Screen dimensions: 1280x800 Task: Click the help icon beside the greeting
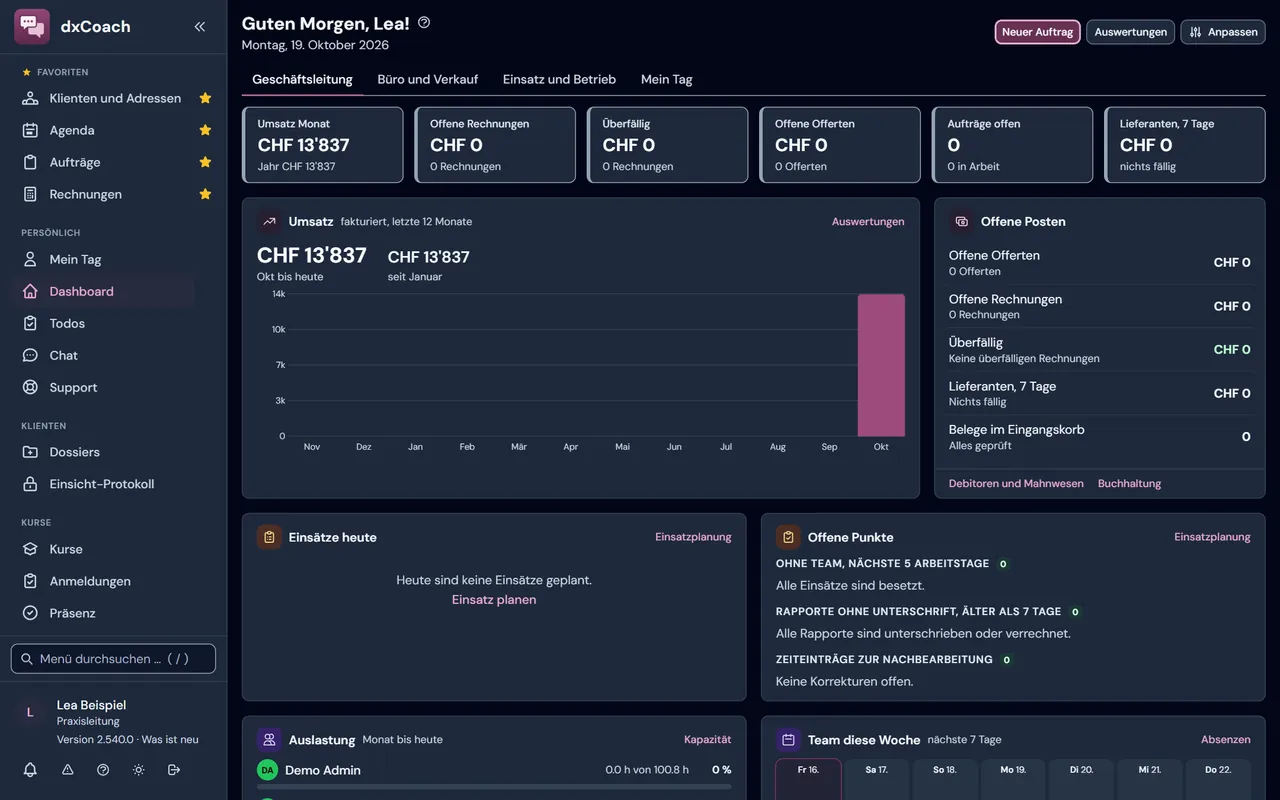424,23
